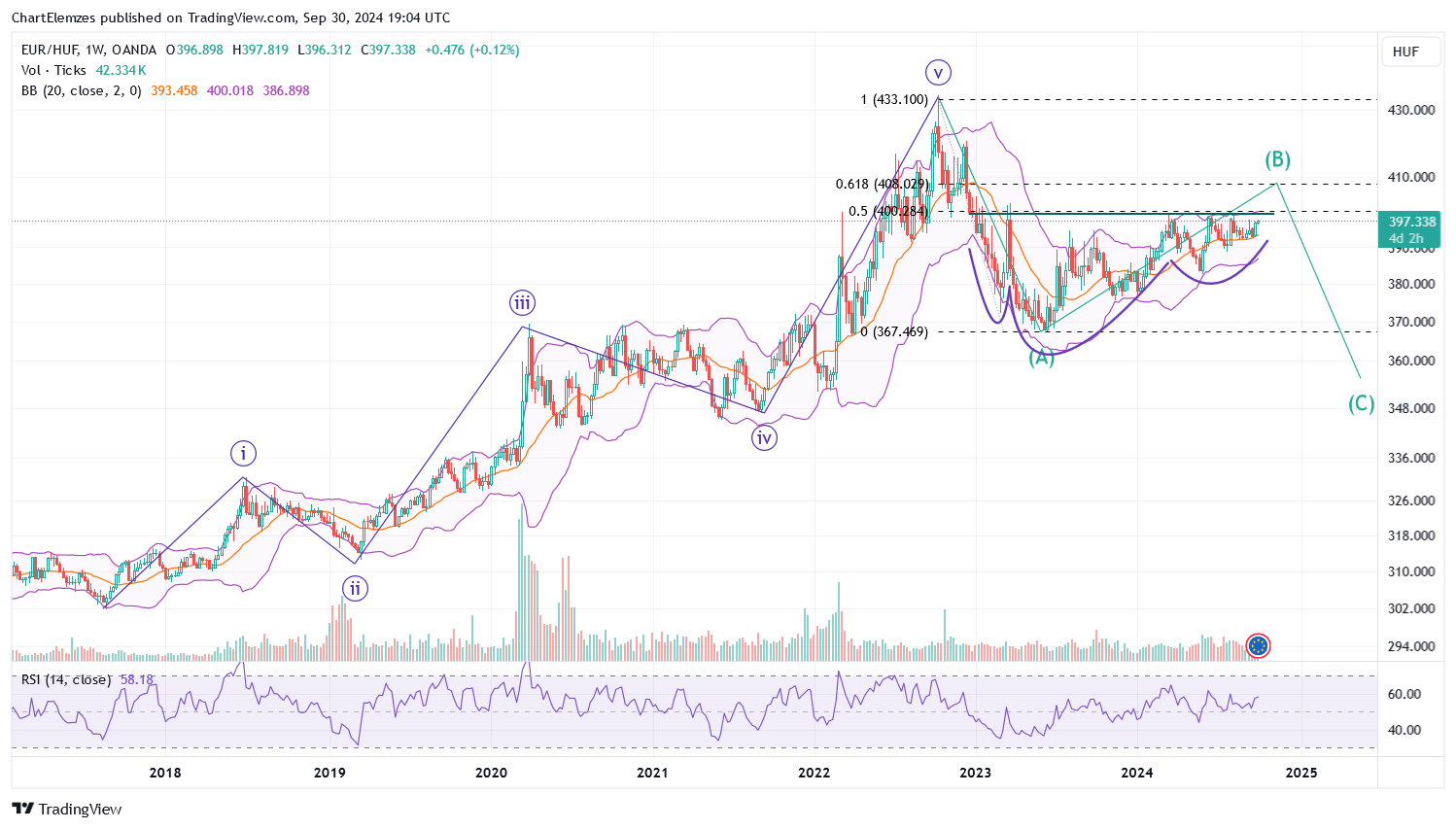Click the current price label 397.338
This screenshot has width=1456, height=829.
pos(1411,223)
